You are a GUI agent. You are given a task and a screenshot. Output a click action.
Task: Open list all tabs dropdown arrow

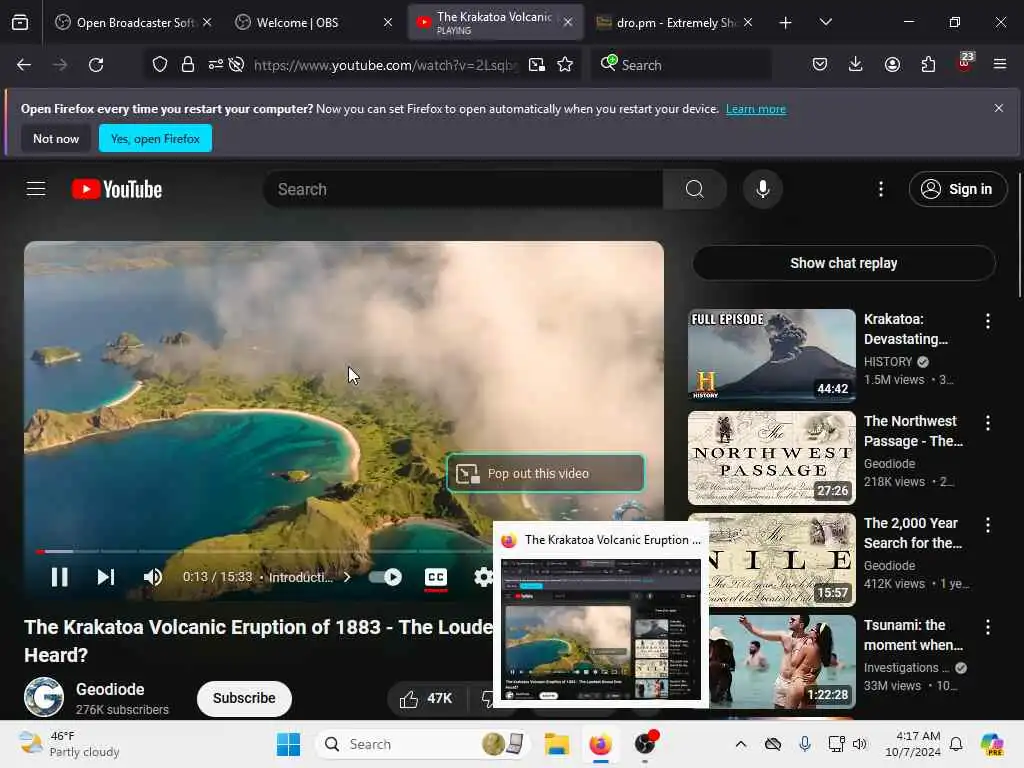tap(825, 22)
